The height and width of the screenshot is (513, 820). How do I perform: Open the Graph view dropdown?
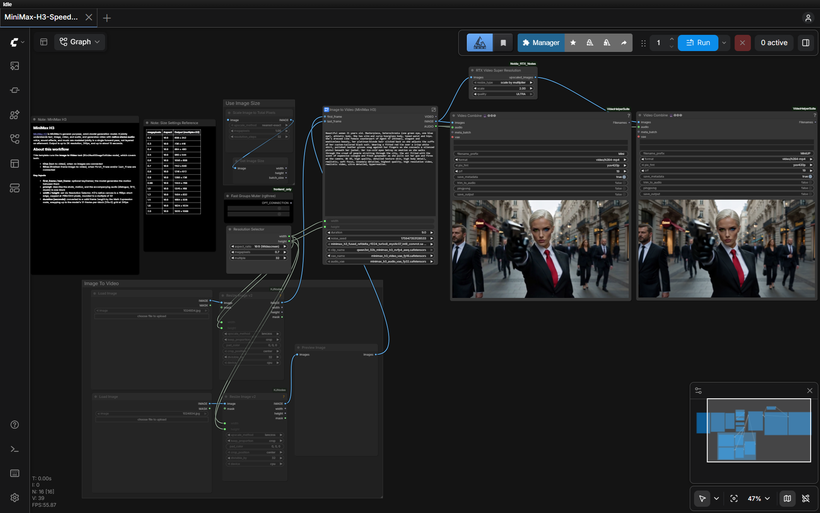(79, 42)
